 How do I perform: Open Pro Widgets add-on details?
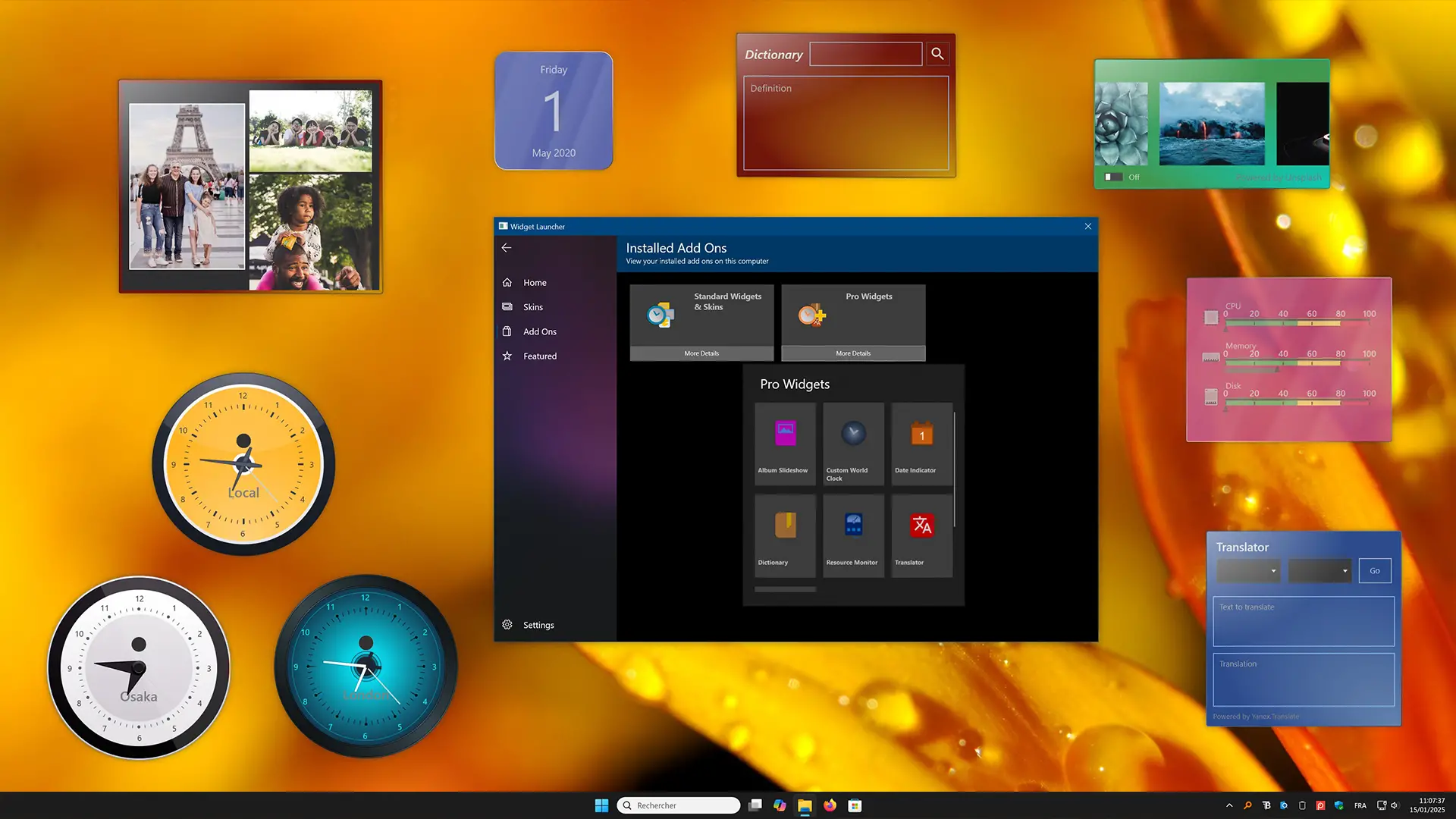coord(852,353)
